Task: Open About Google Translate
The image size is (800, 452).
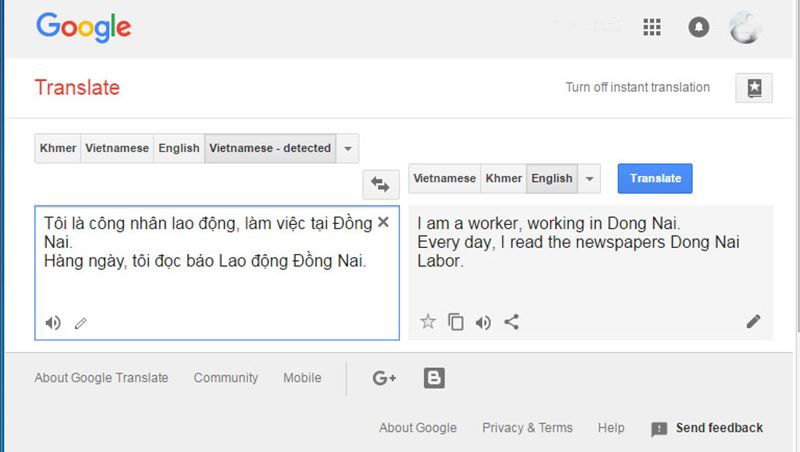Action: coord(101,378)
